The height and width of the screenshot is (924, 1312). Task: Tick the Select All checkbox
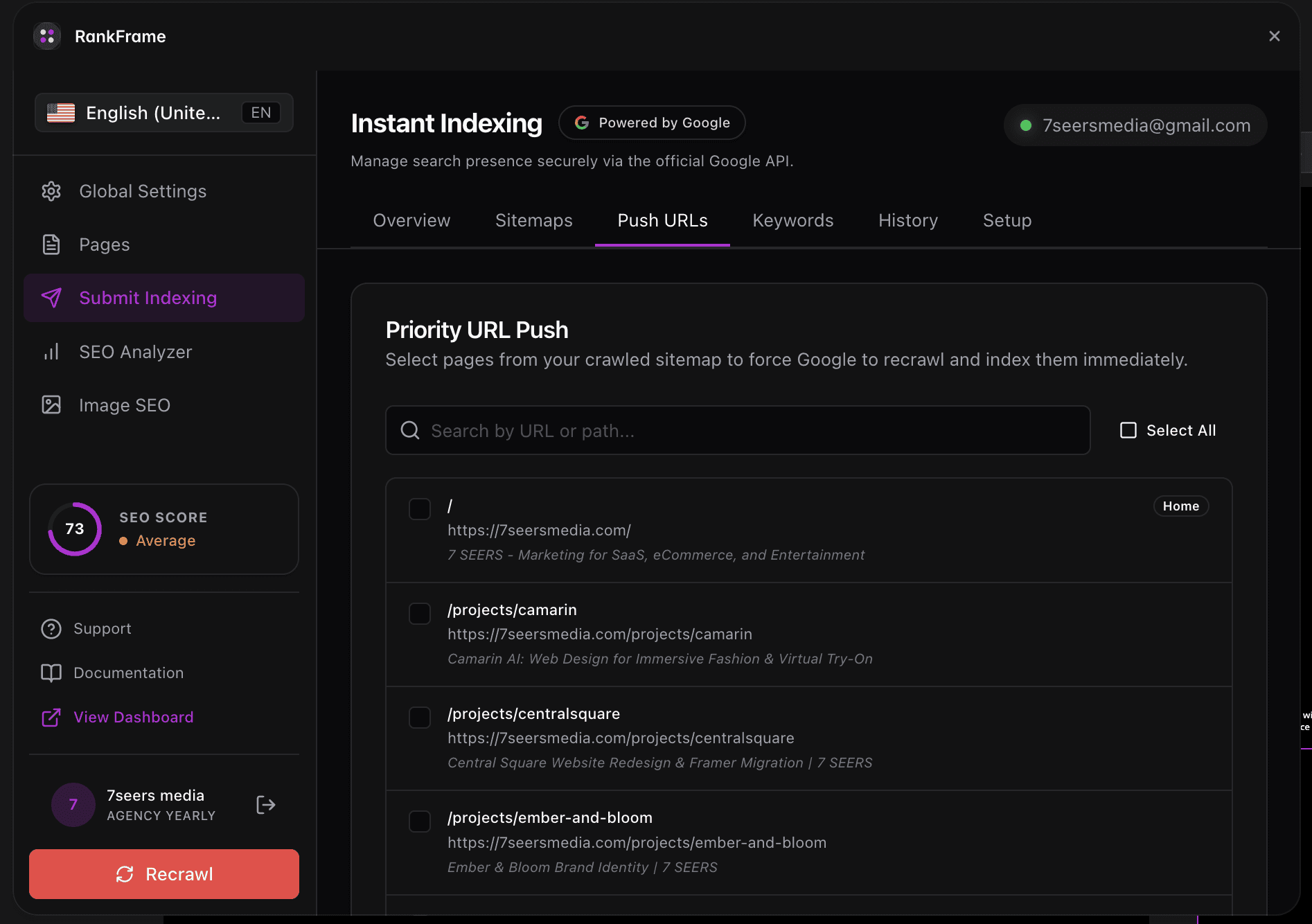coord(1128,430)
